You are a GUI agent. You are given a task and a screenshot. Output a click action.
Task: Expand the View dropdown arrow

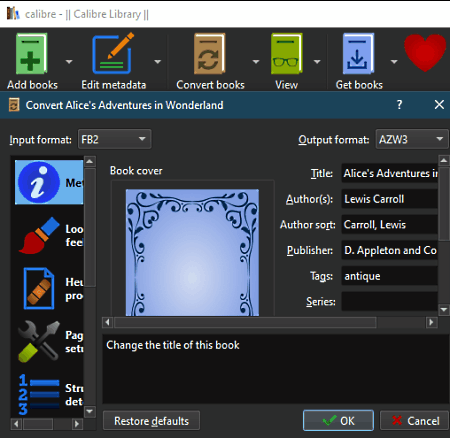(x=317, y=62)
